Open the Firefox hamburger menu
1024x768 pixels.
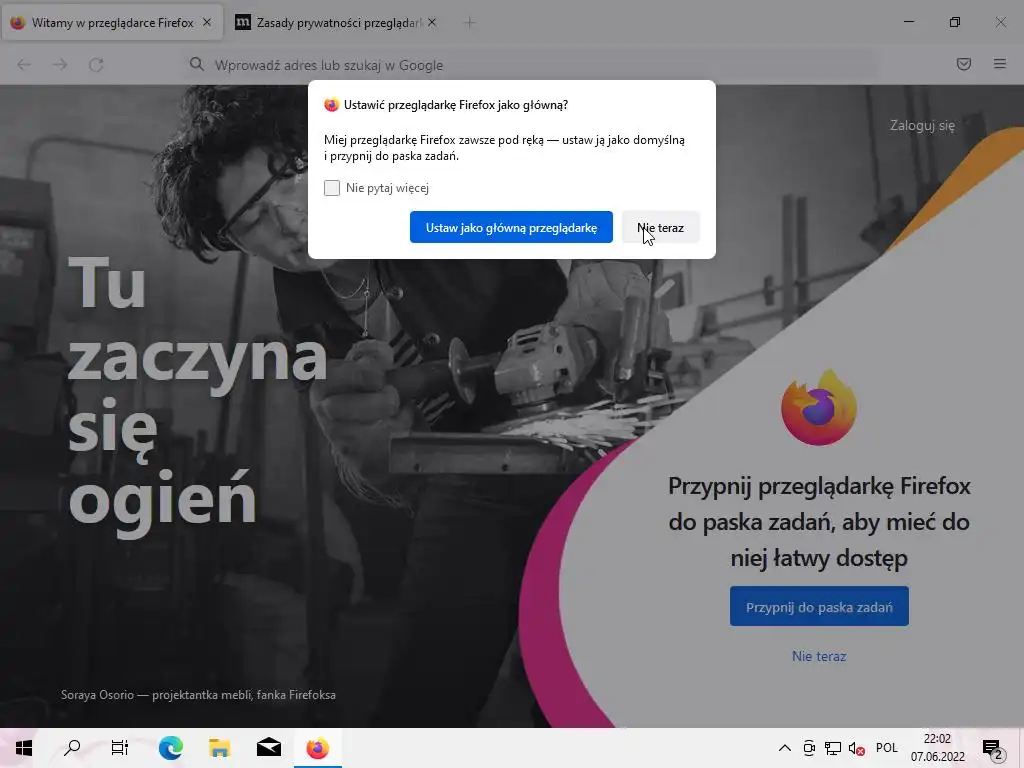[1000, 64]
